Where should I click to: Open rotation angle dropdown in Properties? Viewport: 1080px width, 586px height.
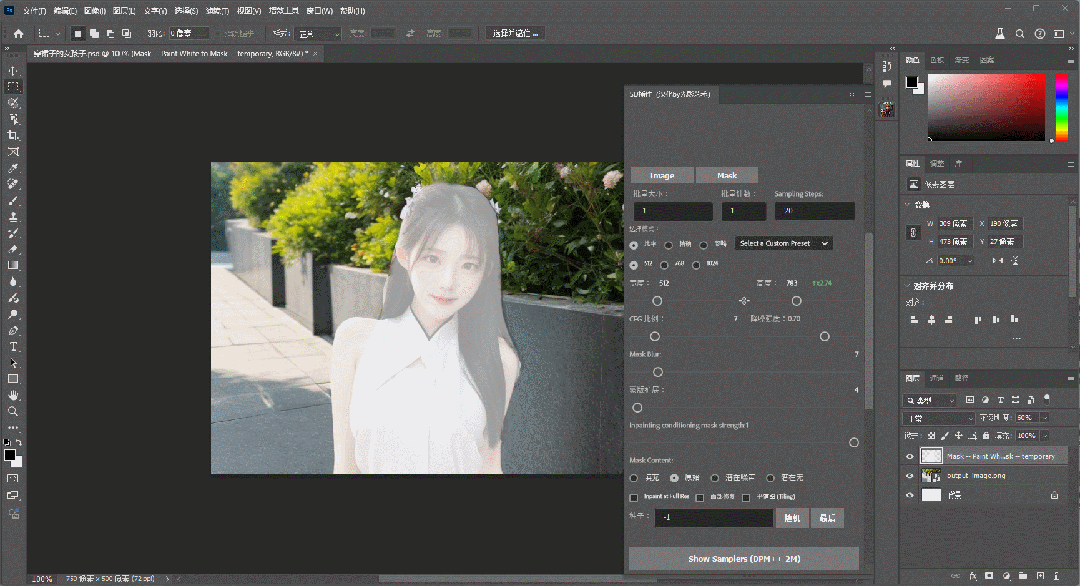970,261
